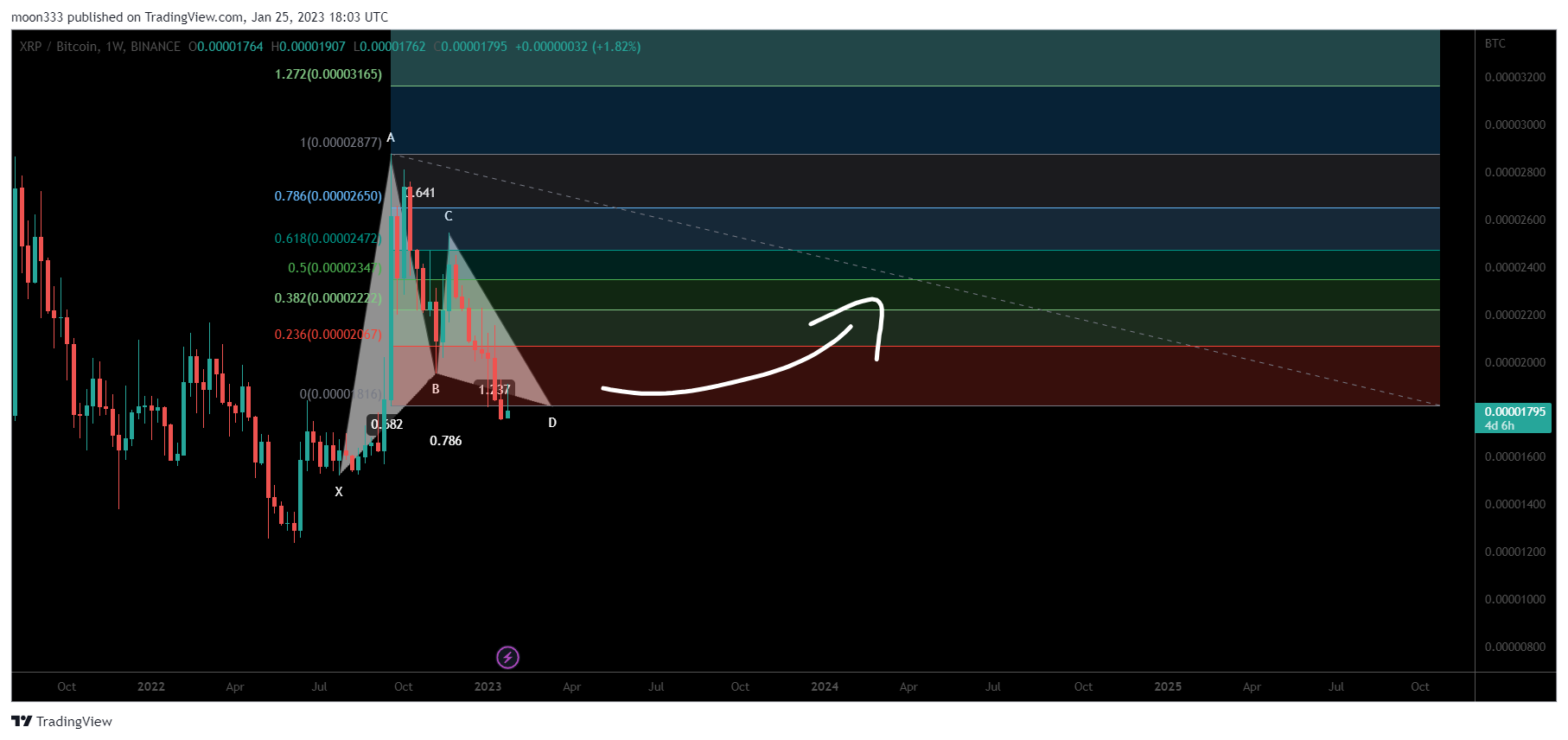Click the 0.618(0.00002472) Fibonacci level label

328,239
